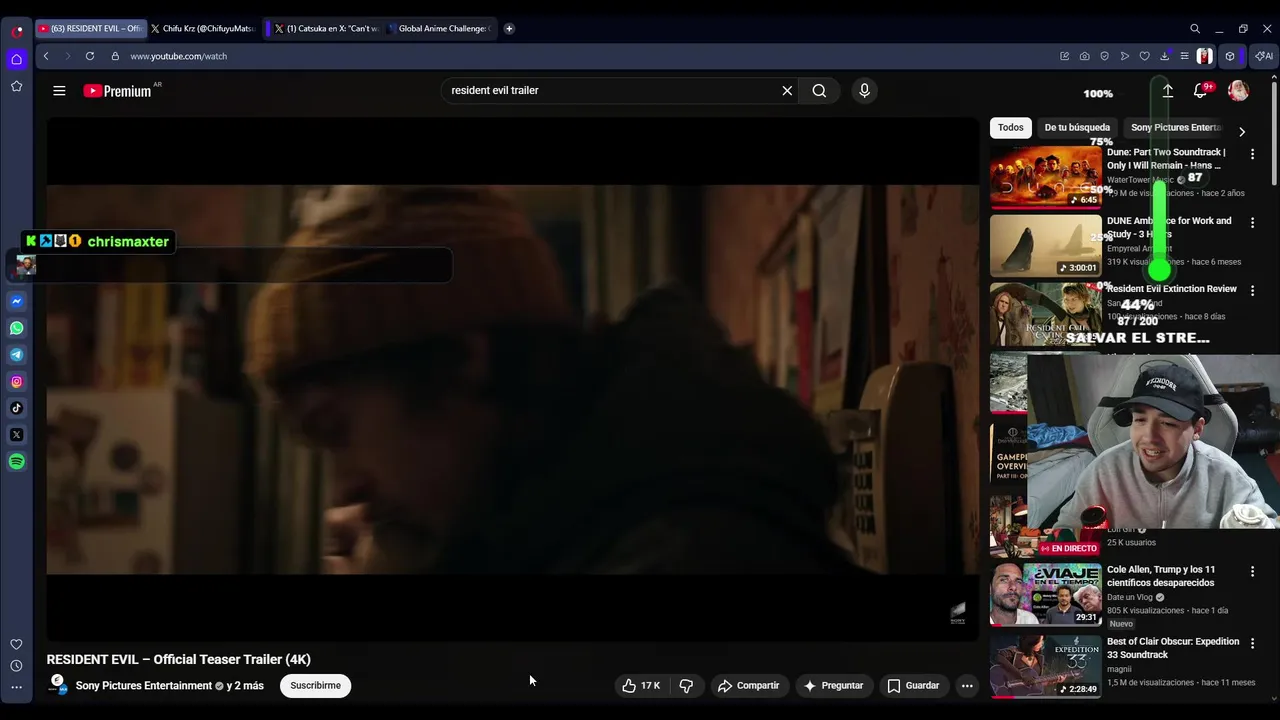The height and width of the screenshot is (720, 1280).
Task: Open Easy Setup sliders icon
Action: point(1184,56)
